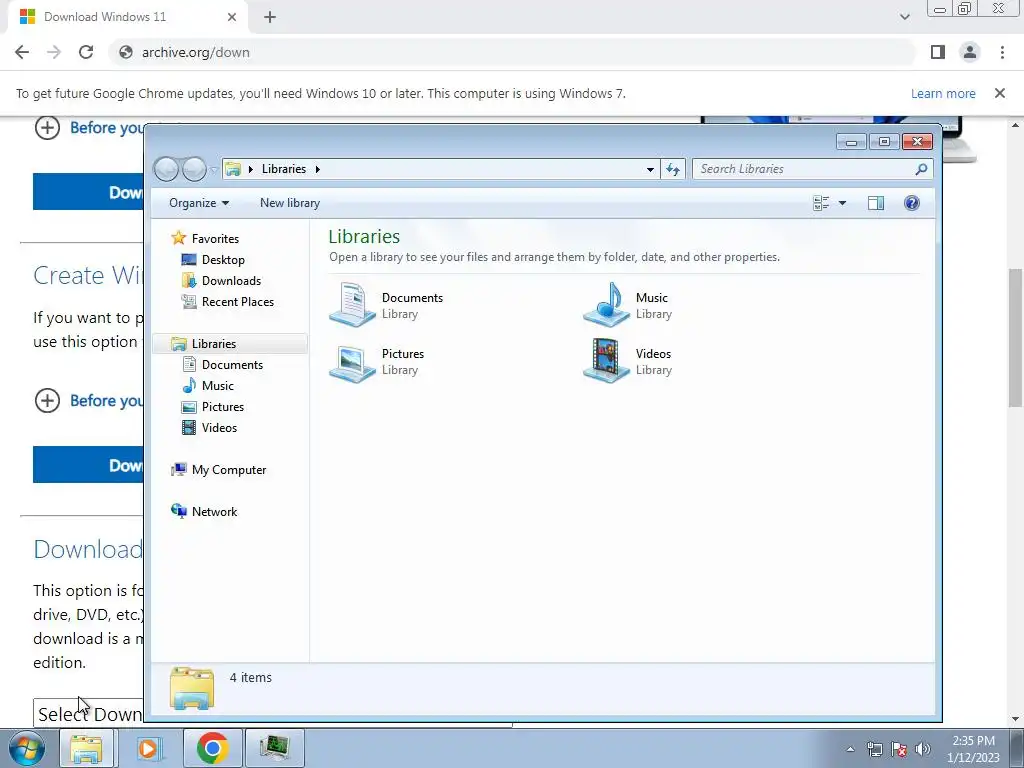1024x768 pixels.
Task: Open Documents under Libraries in sidebar
Action: point(232,365)
